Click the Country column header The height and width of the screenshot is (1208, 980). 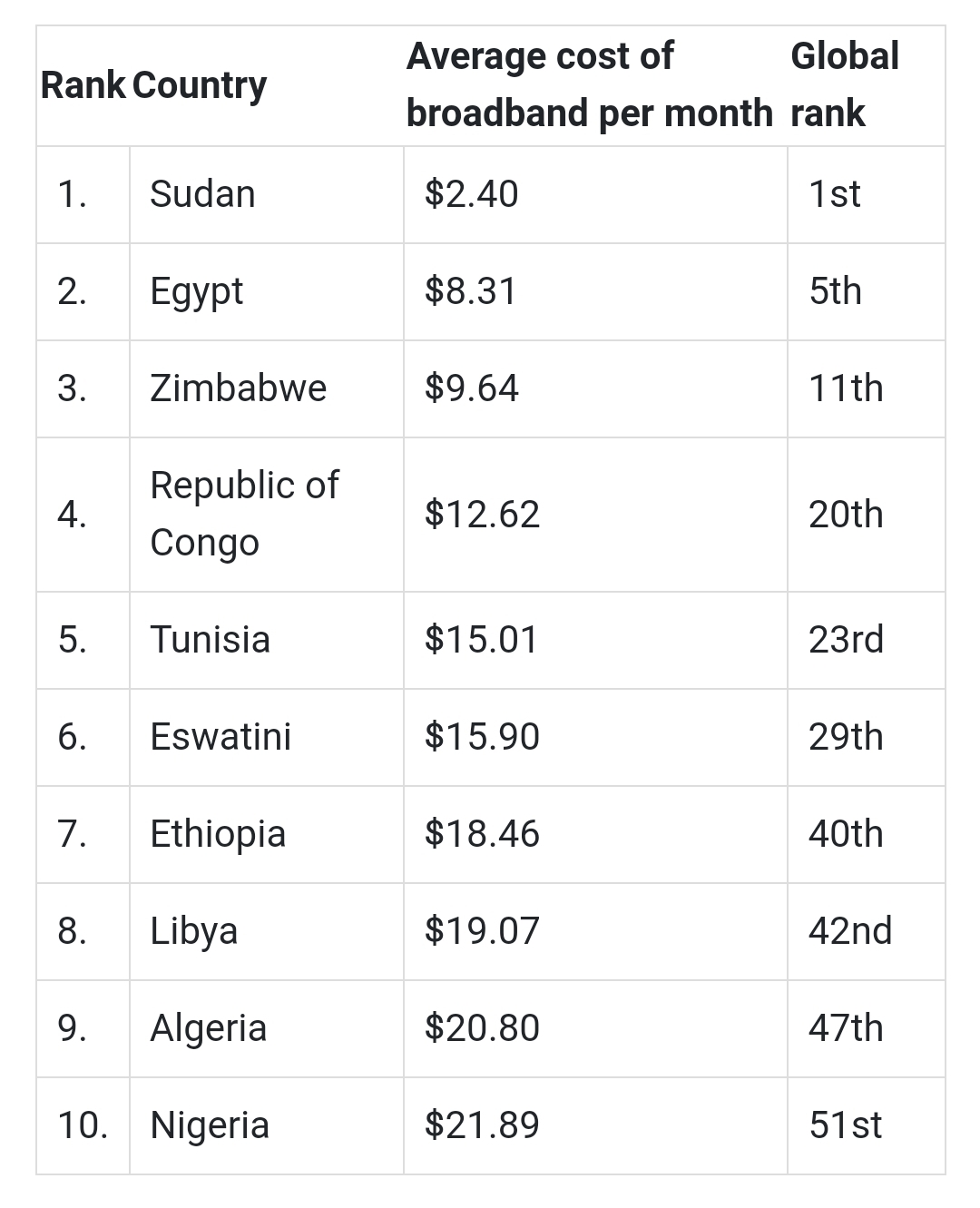(200, 85)
